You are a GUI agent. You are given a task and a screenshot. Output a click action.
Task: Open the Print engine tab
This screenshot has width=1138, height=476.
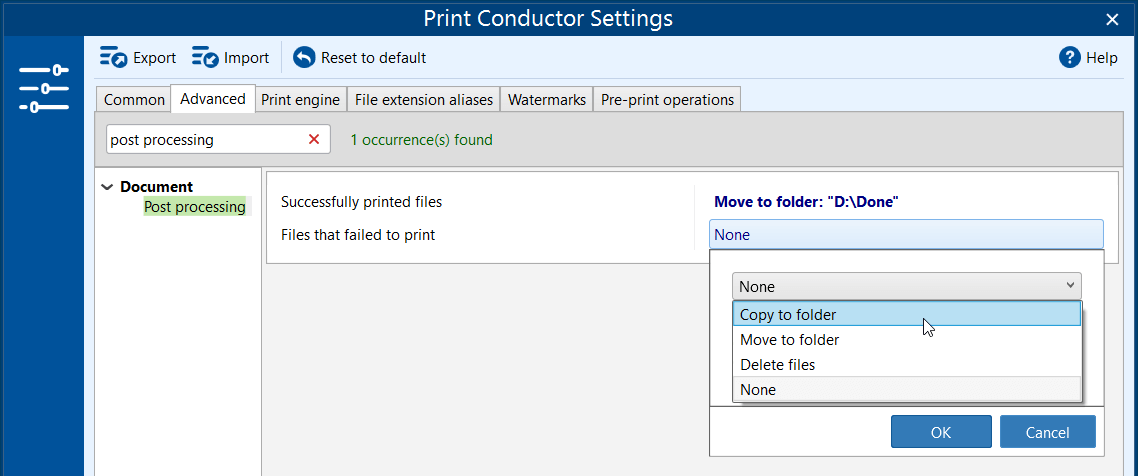pyautogui.click(x=301, y=100)
